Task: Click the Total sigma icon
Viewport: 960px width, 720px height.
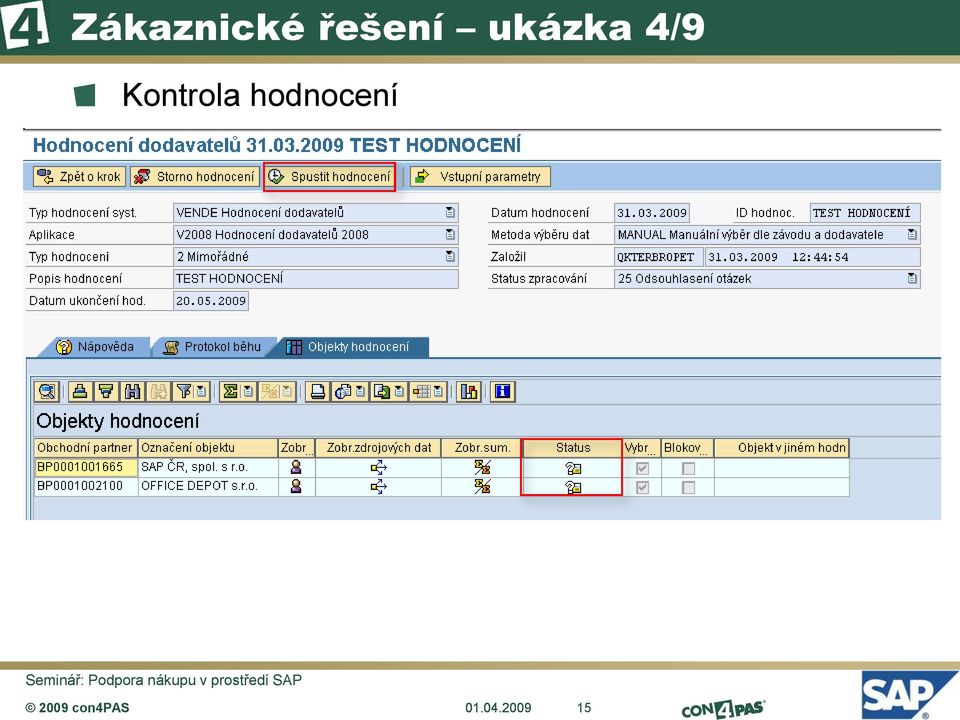Action: pos(230,391)
